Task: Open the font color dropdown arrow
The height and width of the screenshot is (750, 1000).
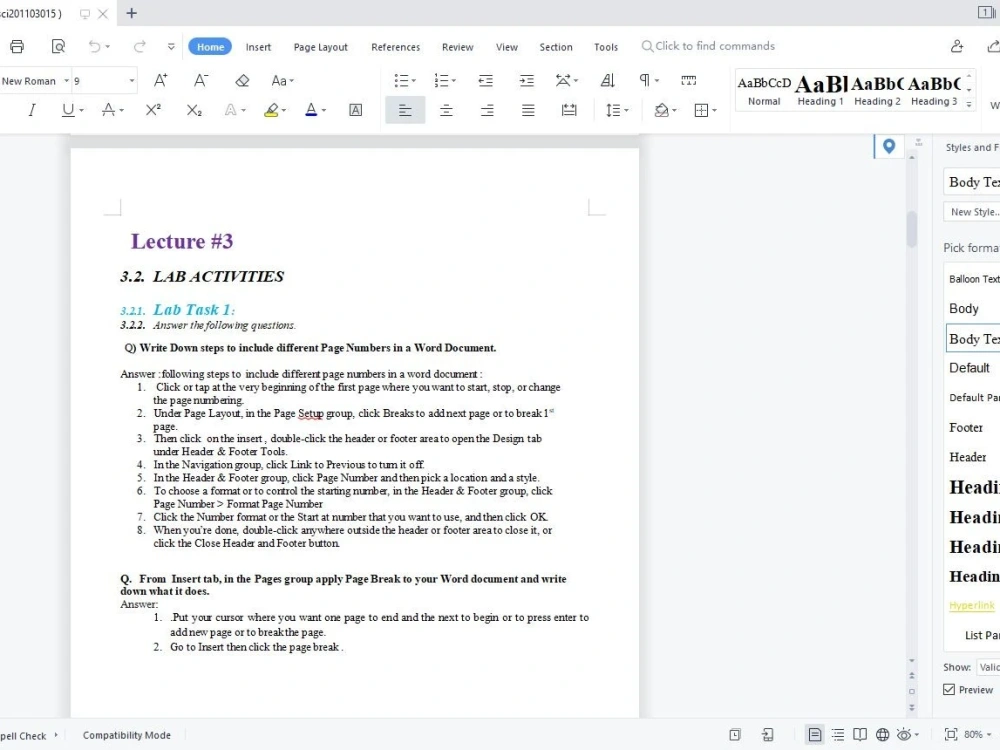Action: [324, 111]
